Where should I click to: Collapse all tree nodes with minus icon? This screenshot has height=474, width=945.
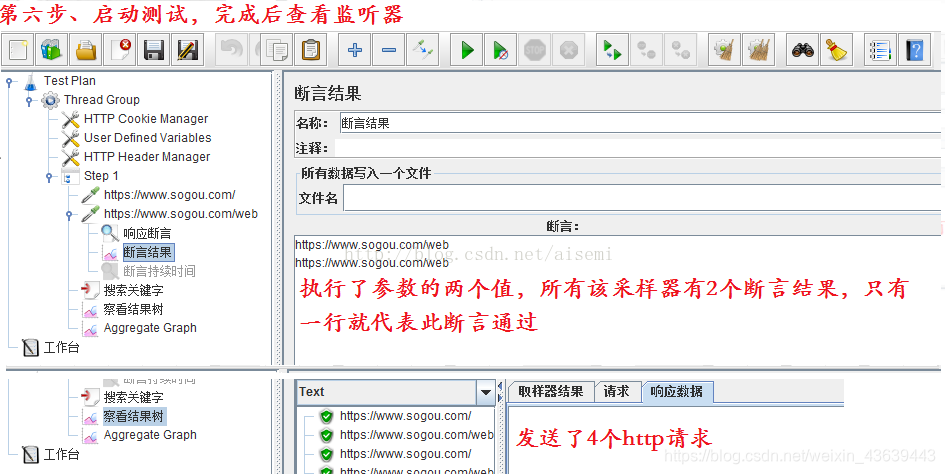[x=389, y=50]
